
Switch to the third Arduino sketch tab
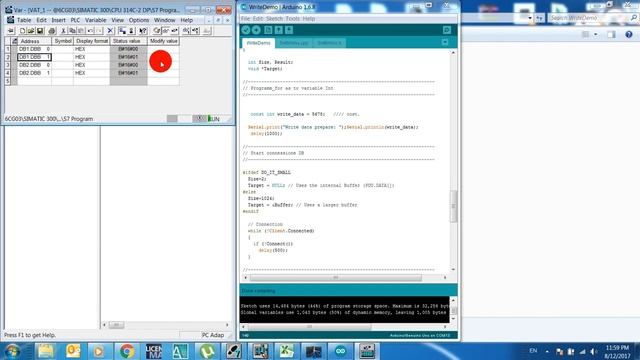[x=329, y=43]
